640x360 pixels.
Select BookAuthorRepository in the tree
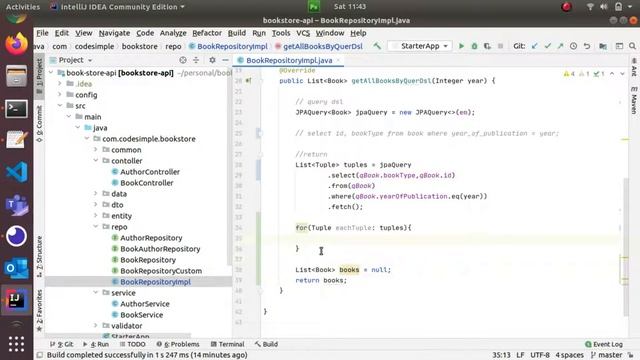[160, 249]
